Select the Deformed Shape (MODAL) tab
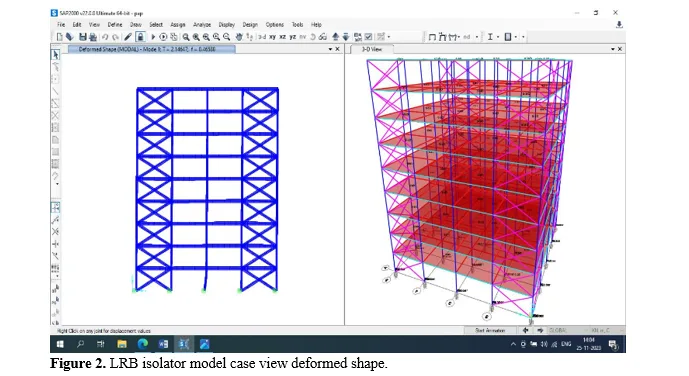This screenshot has width=689, height=376. coord(152,49)
